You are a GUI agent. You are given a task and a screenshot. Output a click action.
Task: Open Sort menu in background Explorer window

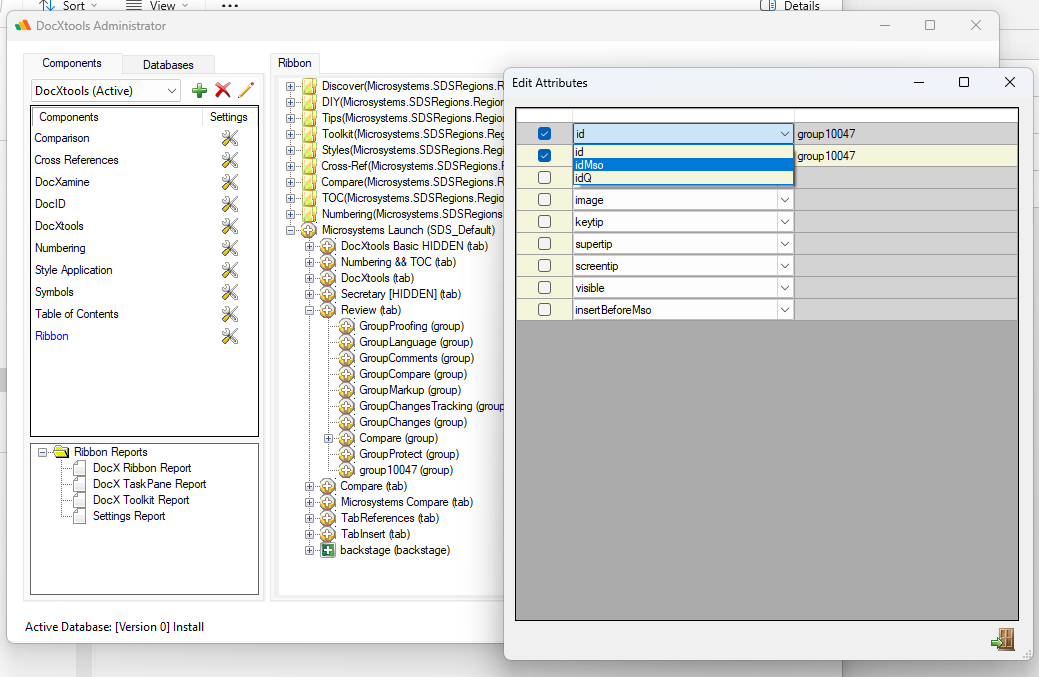pos(68,6)
